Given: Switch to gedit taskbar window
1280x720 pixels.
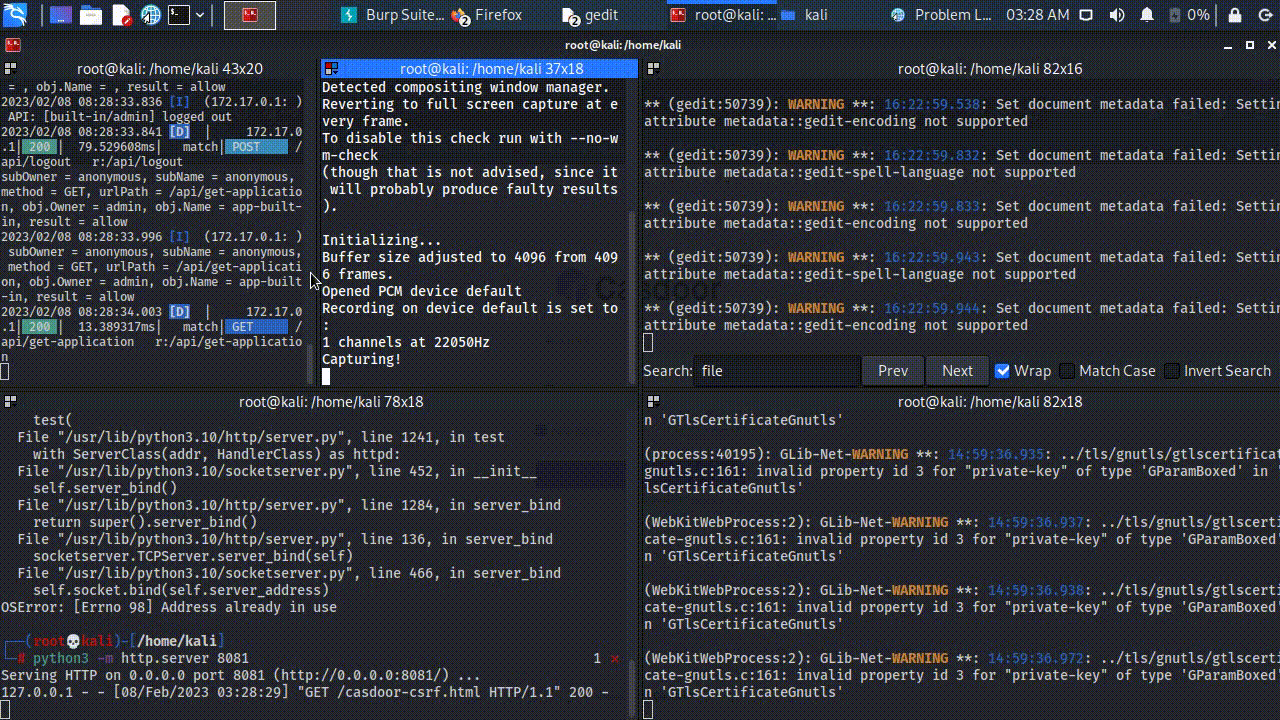Looking at the screenshot, I should pos(590,15).
